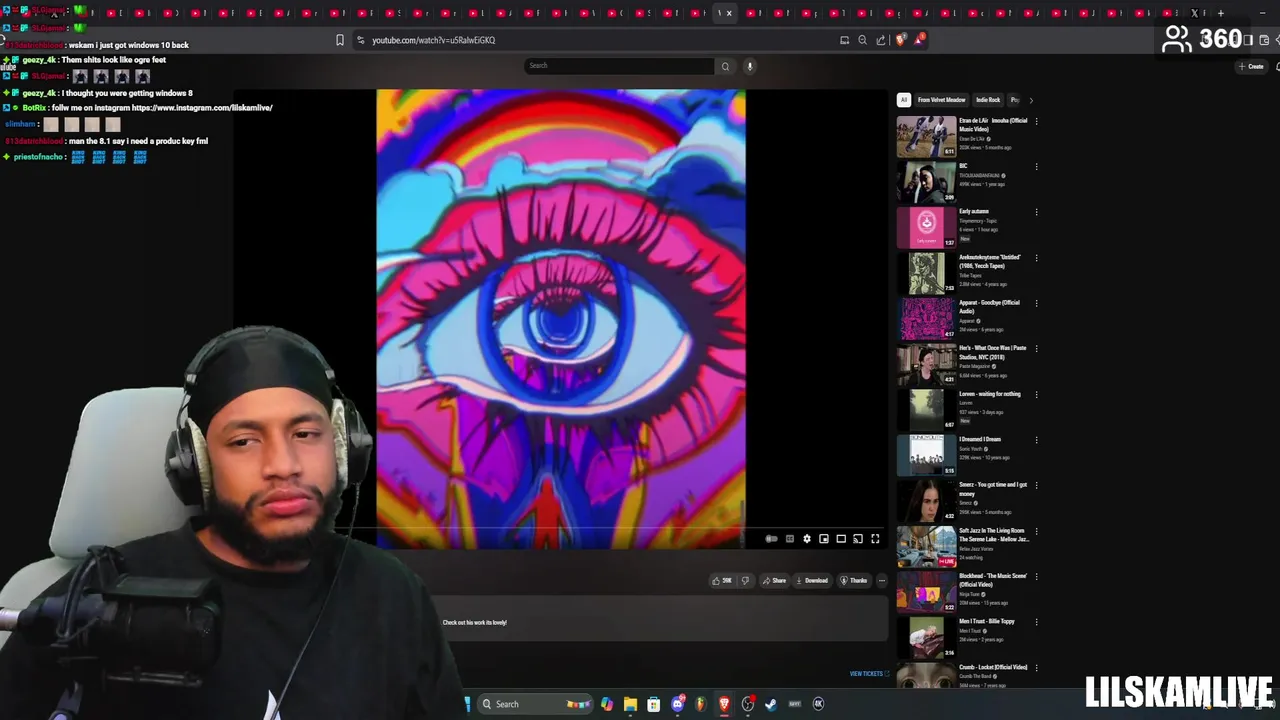This screenshot has width=1280, height=720.
Task: Open options menu for BIC video
Action: 1036,167
